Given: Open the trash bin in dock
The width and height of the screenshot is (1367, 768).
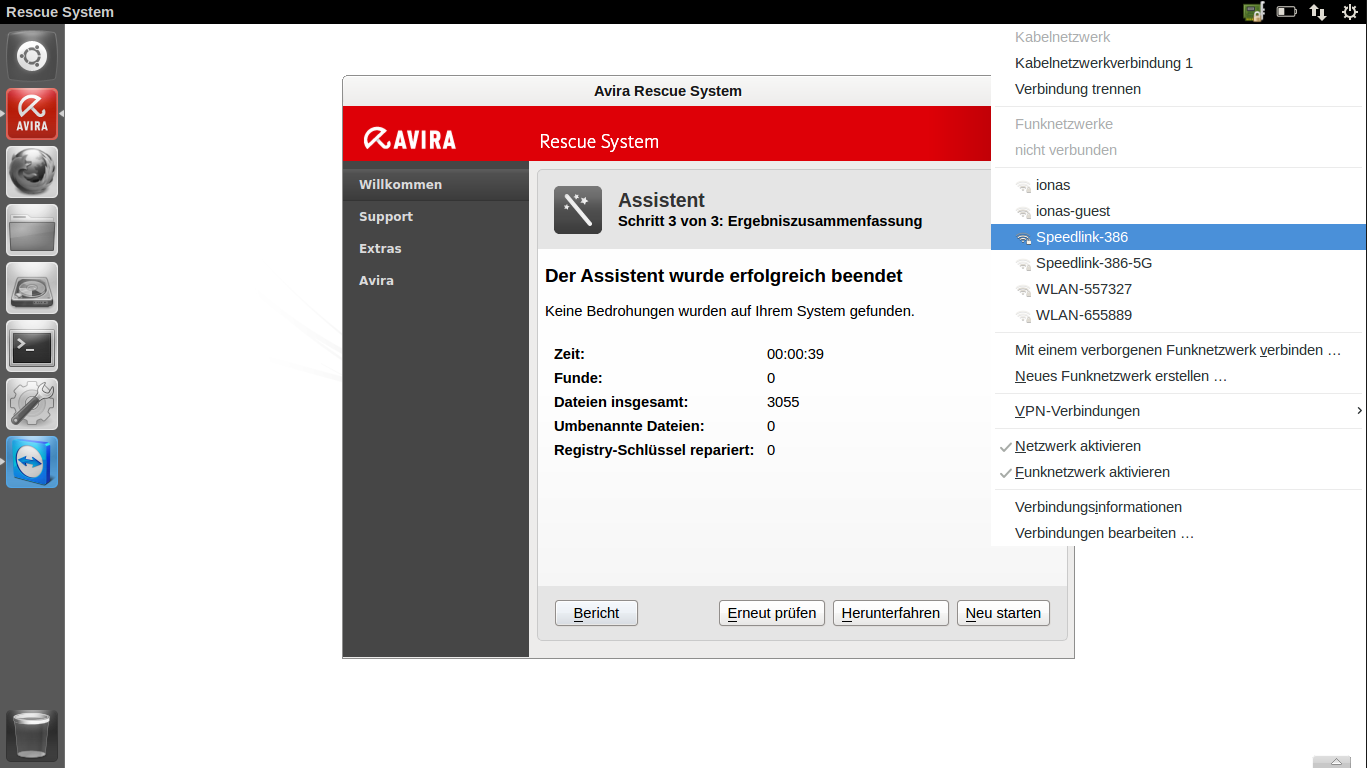Looking at the screenshot, I should (32, 736).
